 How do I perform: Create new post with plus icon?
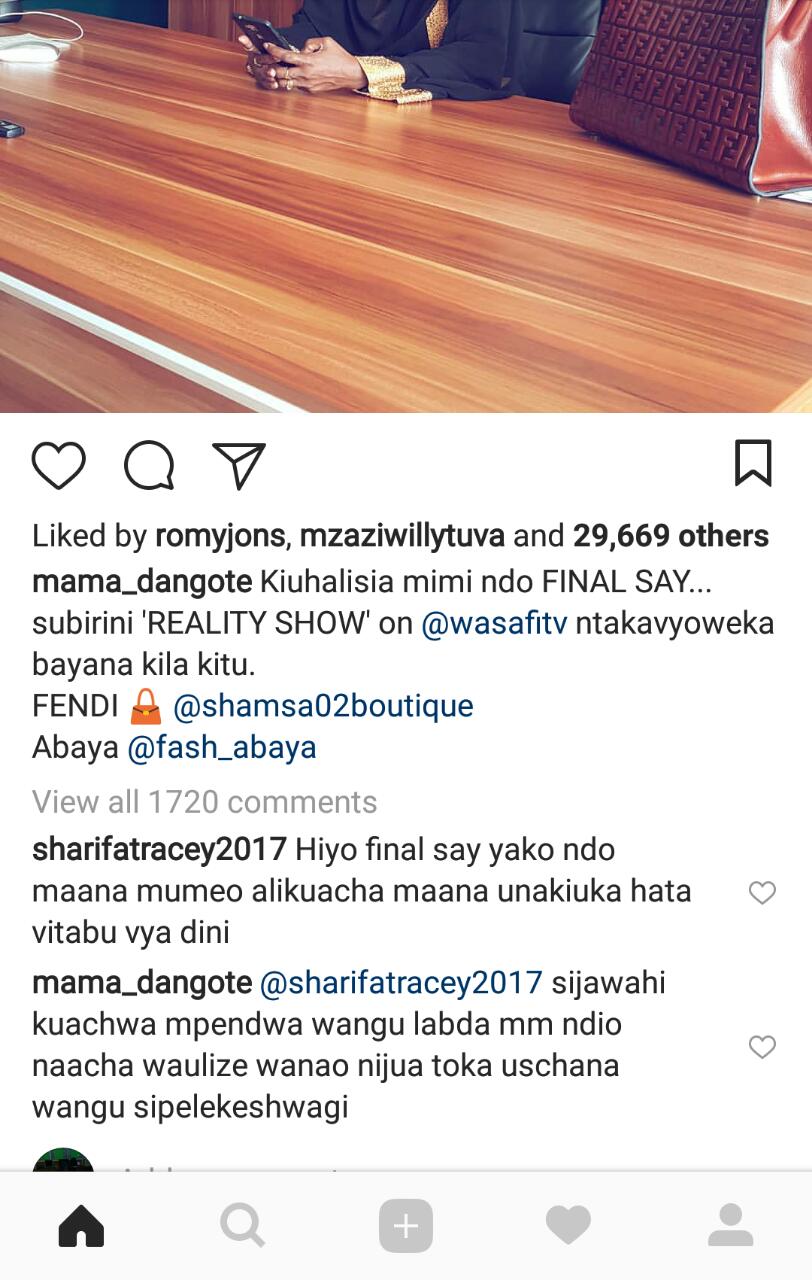tap(406, 1225)
